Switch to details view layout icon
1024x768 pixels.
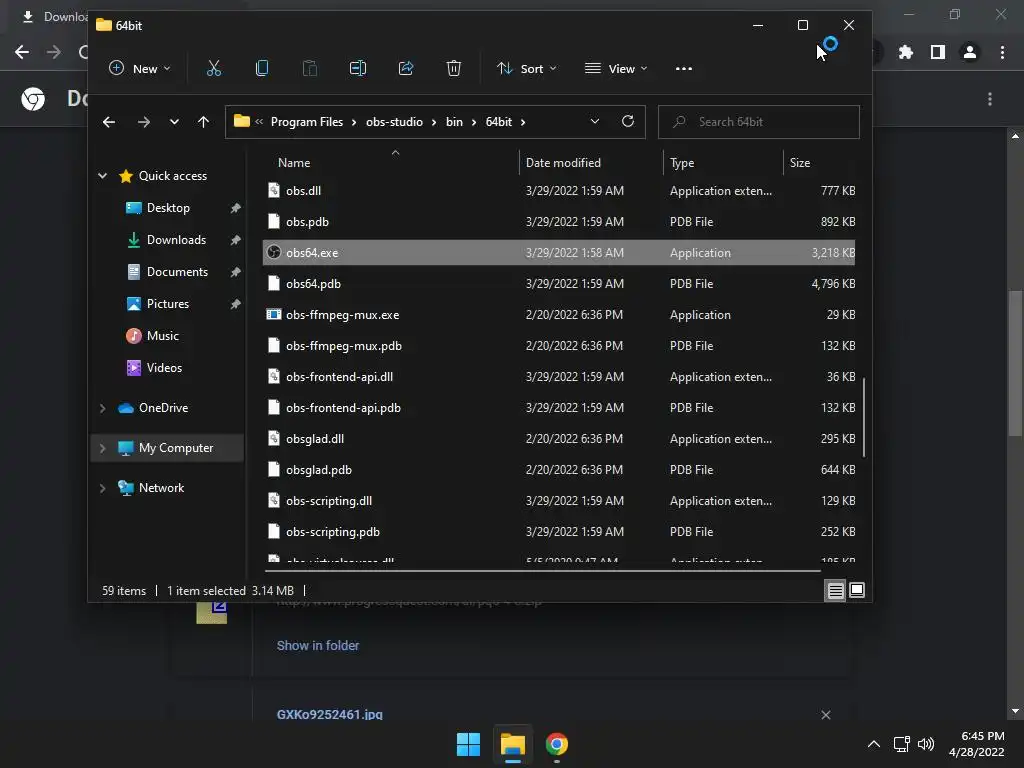(835, 590)
